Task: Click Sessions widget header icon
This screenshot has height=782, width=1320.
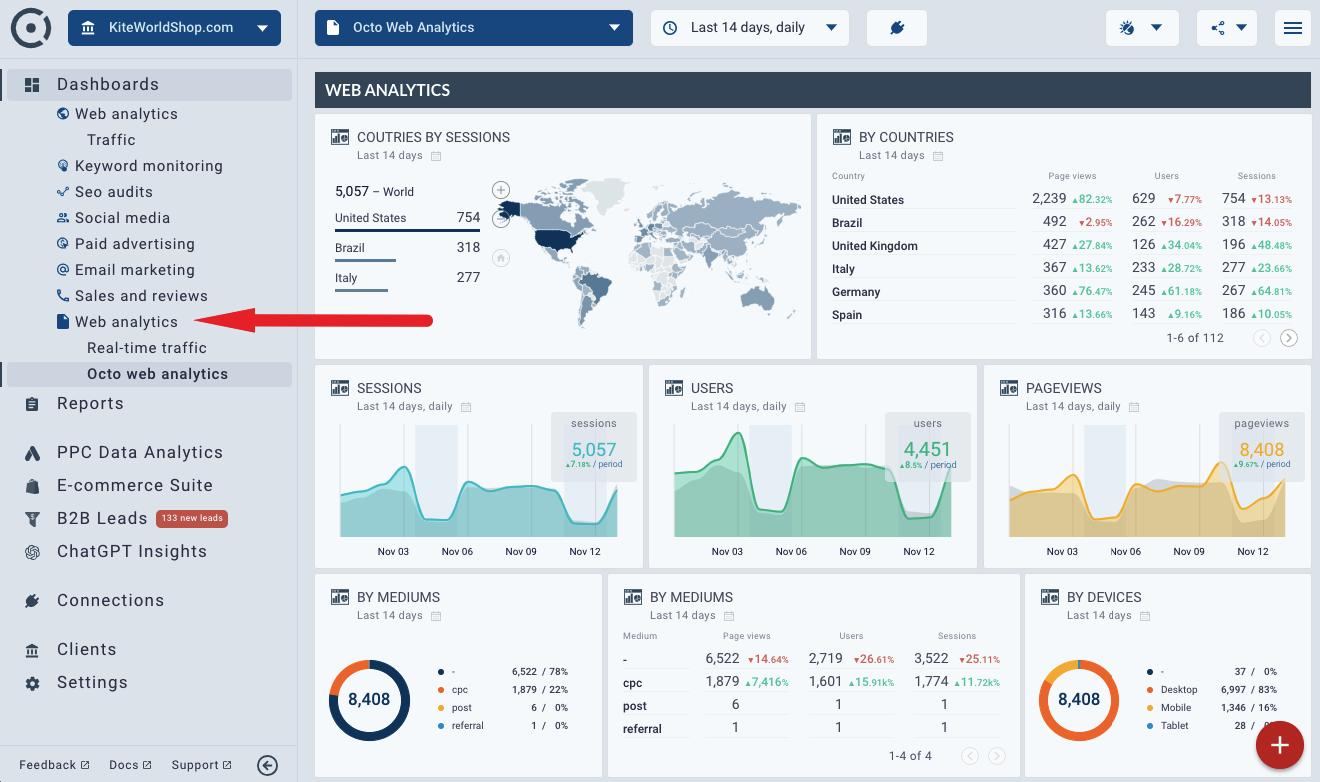Action: (340, 388)
